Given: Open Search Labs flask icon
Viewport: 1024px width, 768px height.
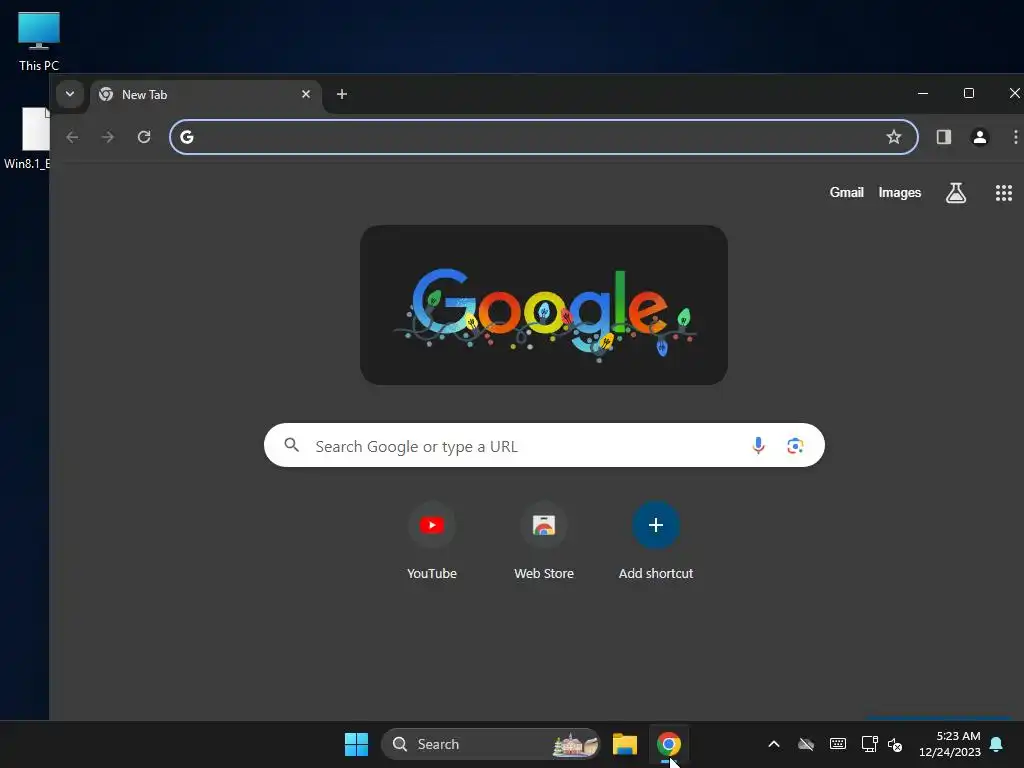Looking at the screenshot, I should coord(956,193).
